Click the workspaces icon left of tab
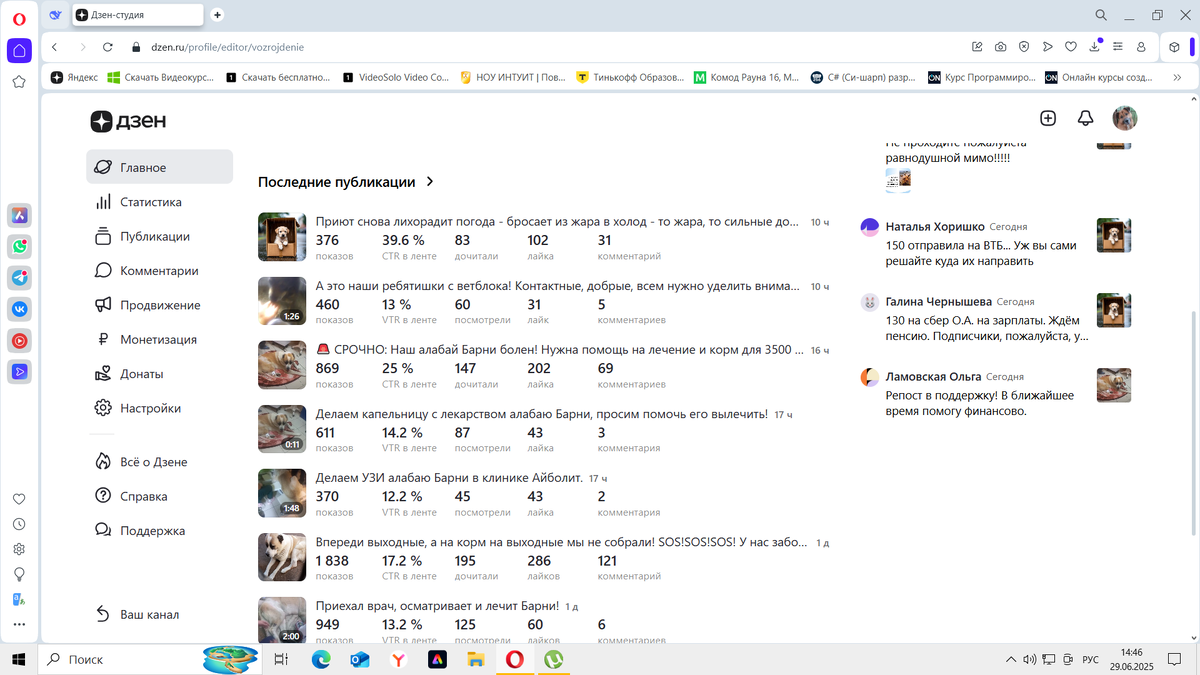The width and height of the screenshot is (1200, 675). coord(55,15)
